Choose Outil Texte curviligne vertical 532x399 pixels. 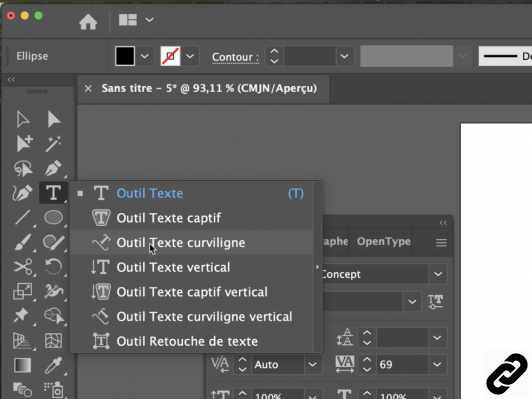(191, 317)
